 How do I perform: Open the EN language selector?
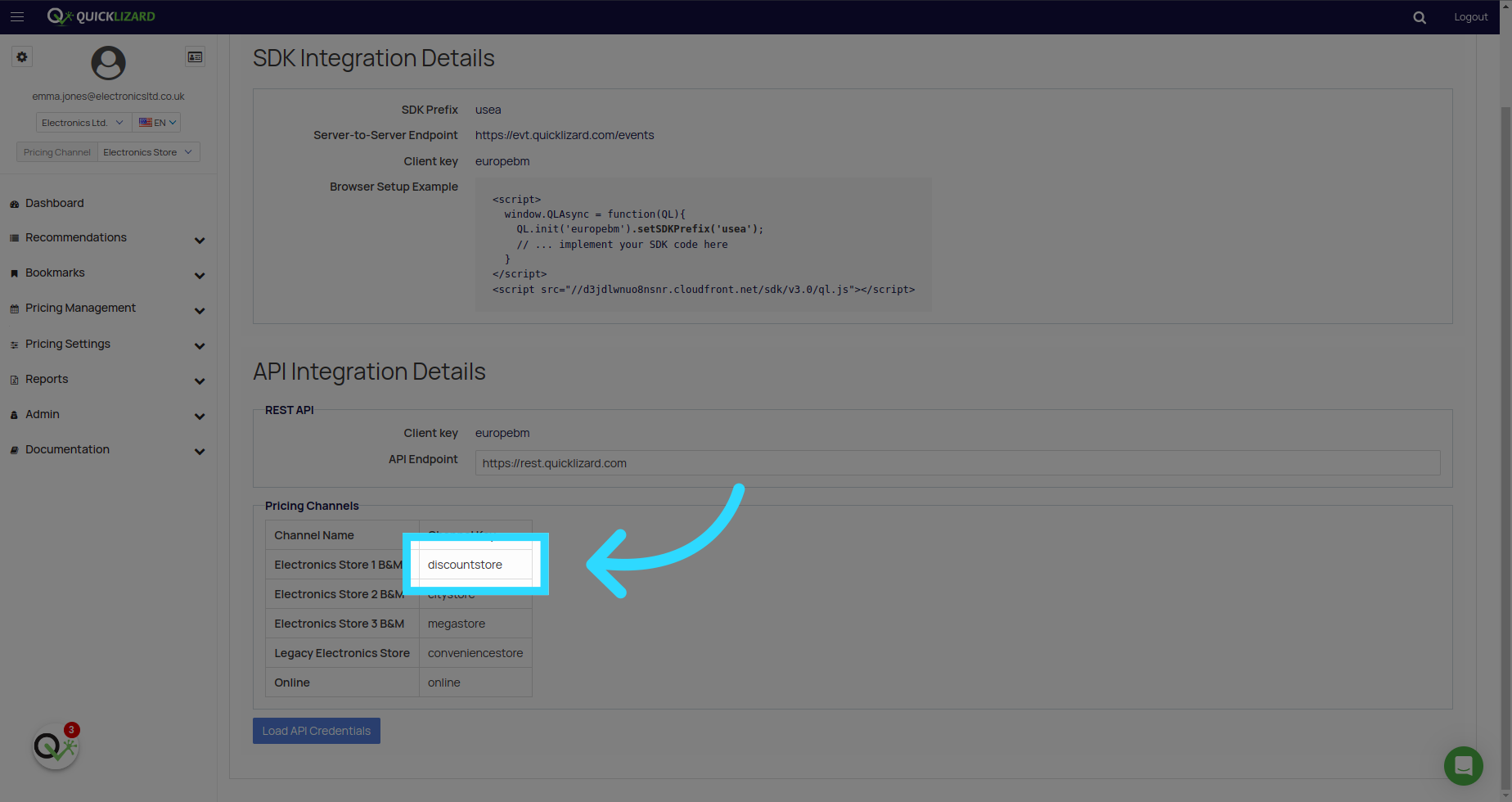pyautogui.click(x=157, y=123)
